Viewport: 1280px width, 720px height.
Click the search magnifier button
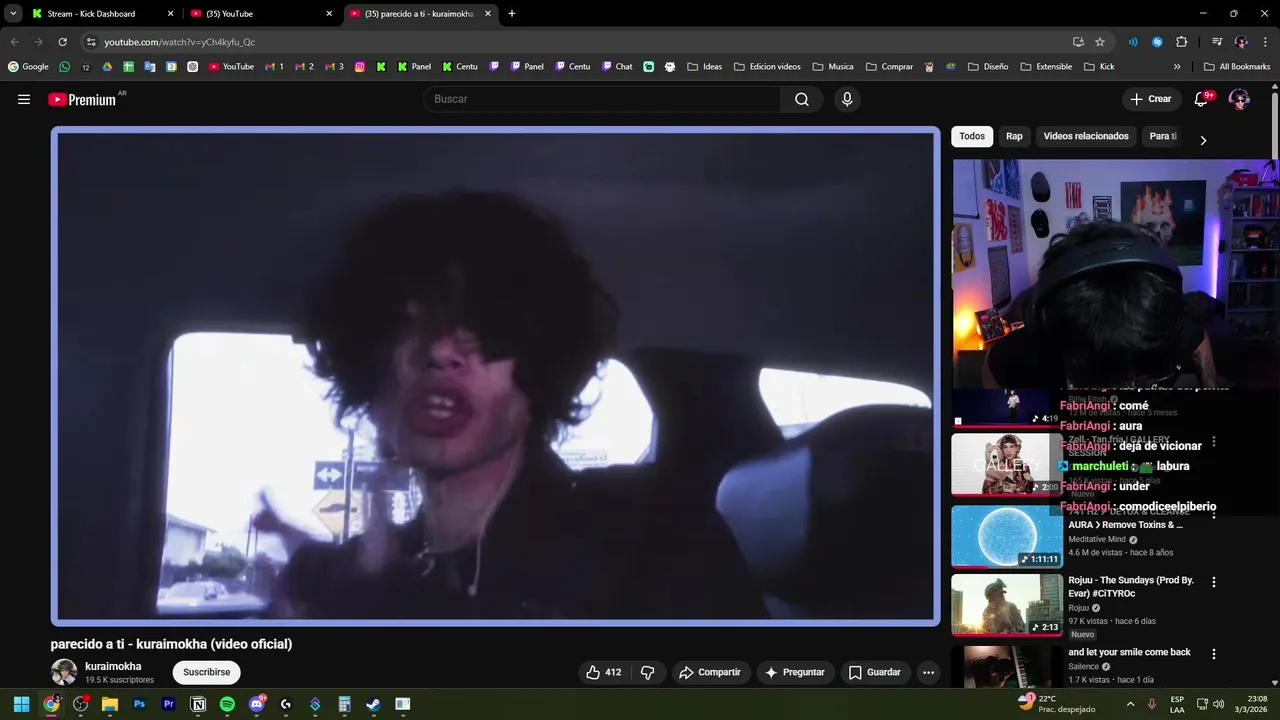coord(802,99)
